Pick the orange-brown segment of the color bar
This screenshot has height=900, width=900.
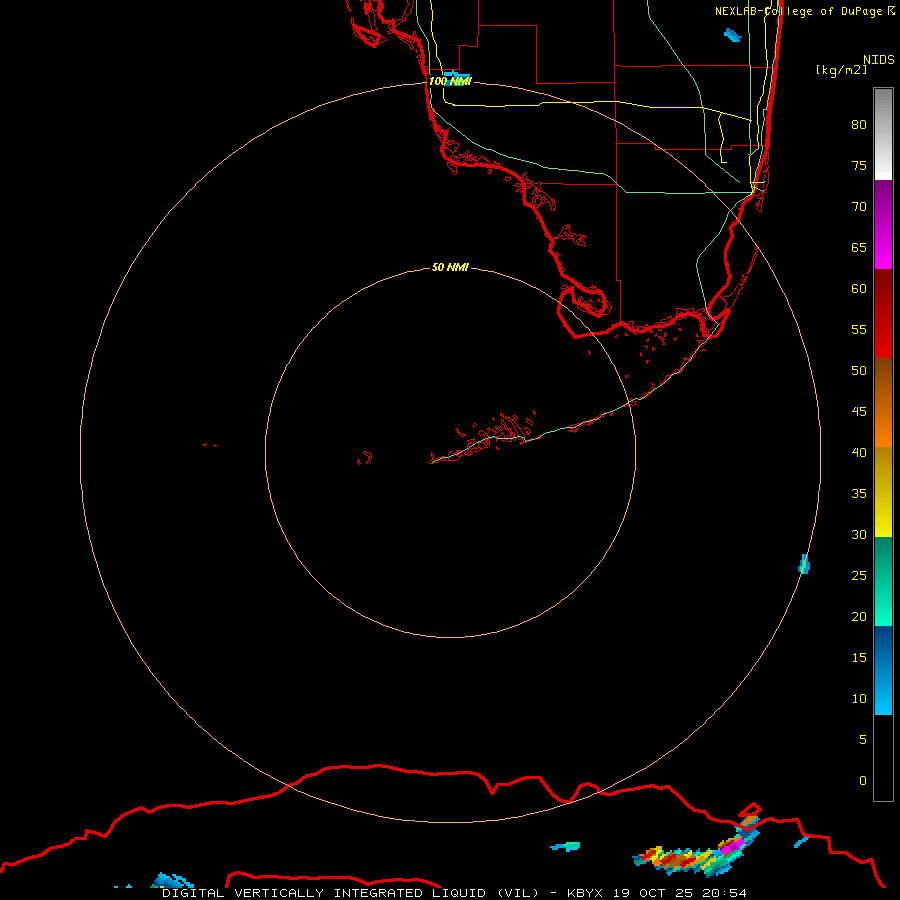[x=883, y=403]
